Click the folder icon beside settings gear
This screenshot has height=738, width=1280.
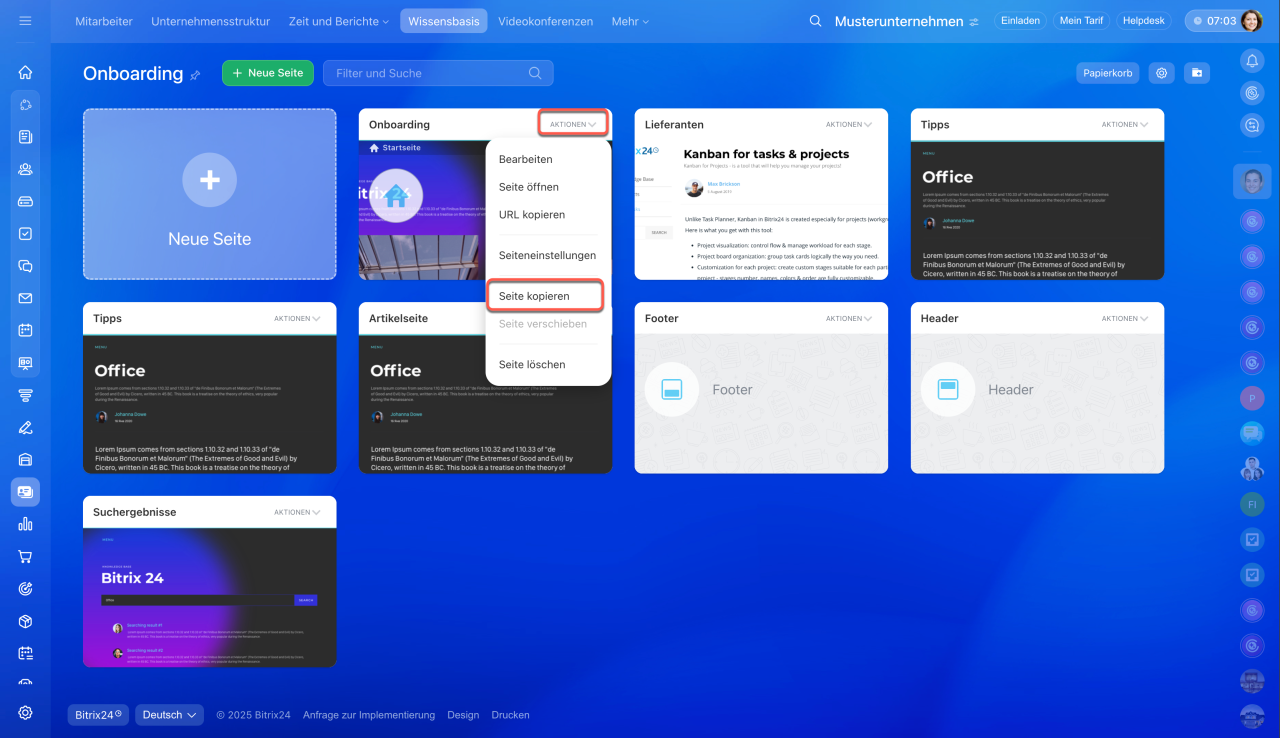(1197, 73)
